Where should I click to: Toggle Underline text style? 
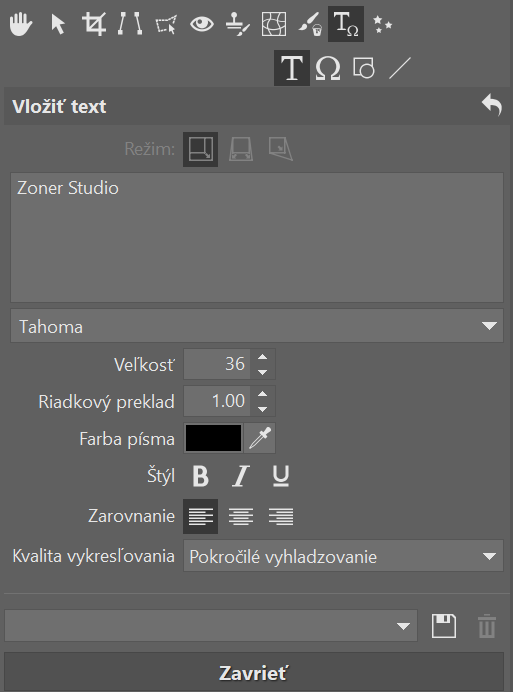[281, 477]
